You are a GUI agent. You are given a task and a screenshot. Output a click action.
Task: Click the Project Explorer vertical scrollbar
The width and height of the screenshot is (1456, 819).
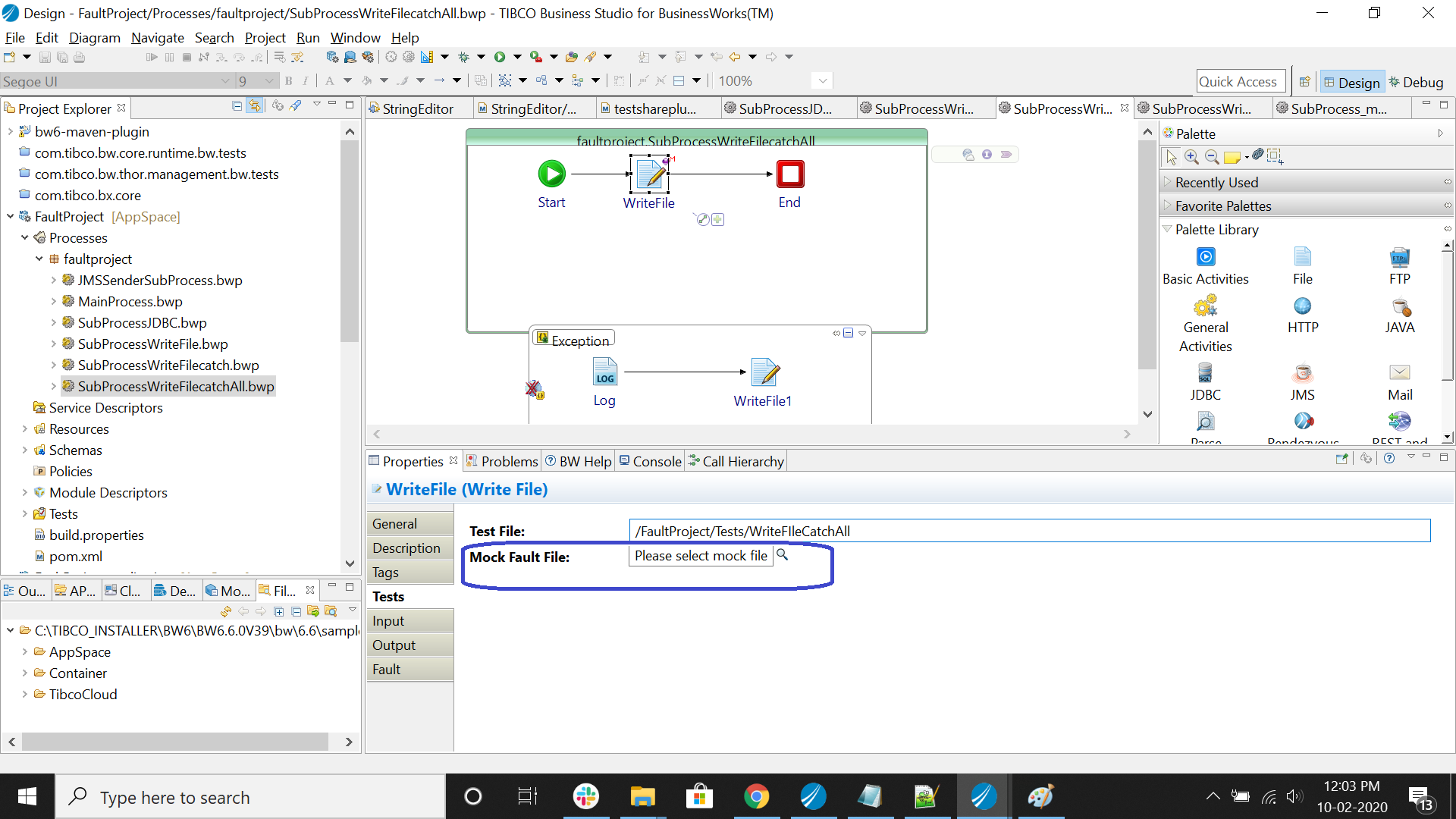pos(350,241)
